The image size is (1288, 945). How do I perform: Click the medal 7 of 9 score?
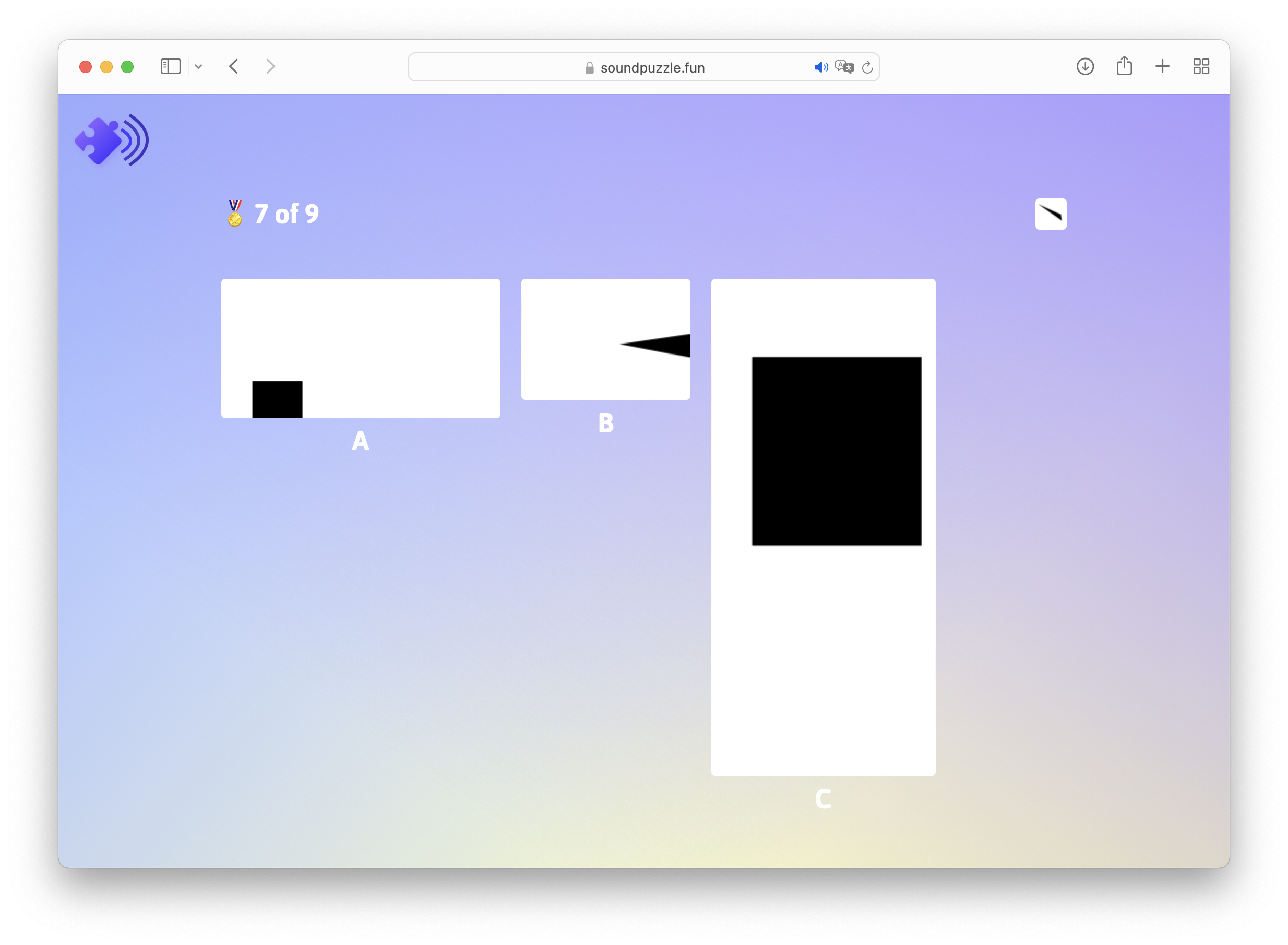pos(273,214)
